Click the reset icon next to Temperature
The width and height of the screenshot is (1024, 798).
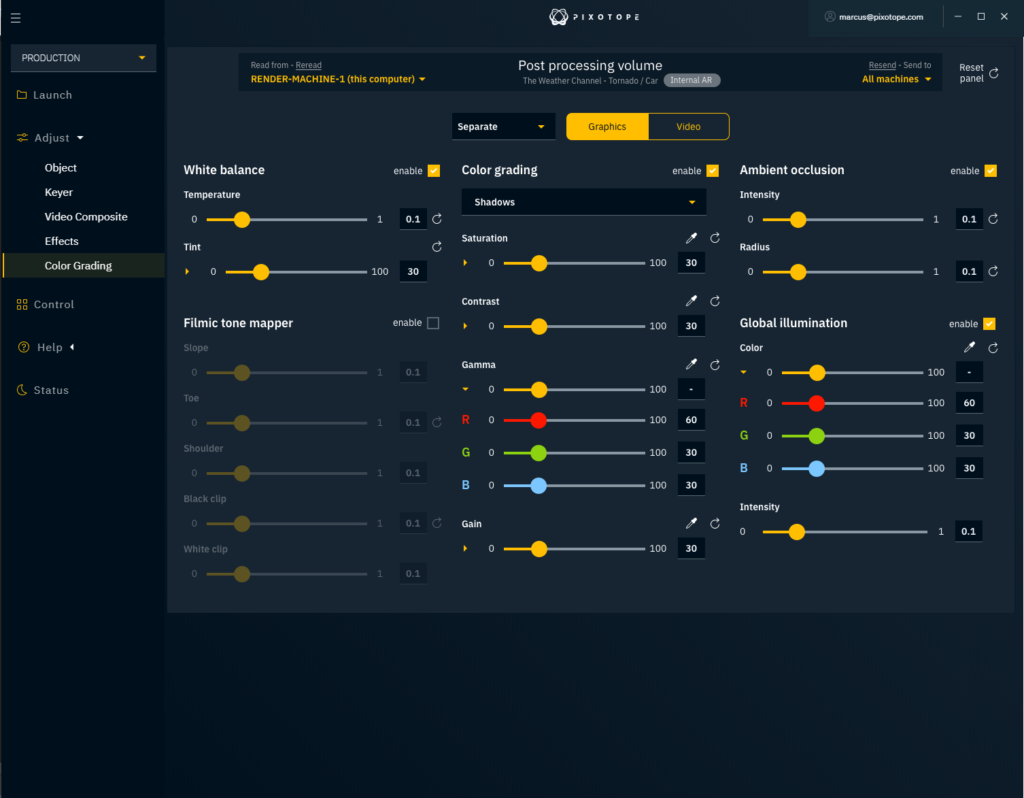point(436,218)
